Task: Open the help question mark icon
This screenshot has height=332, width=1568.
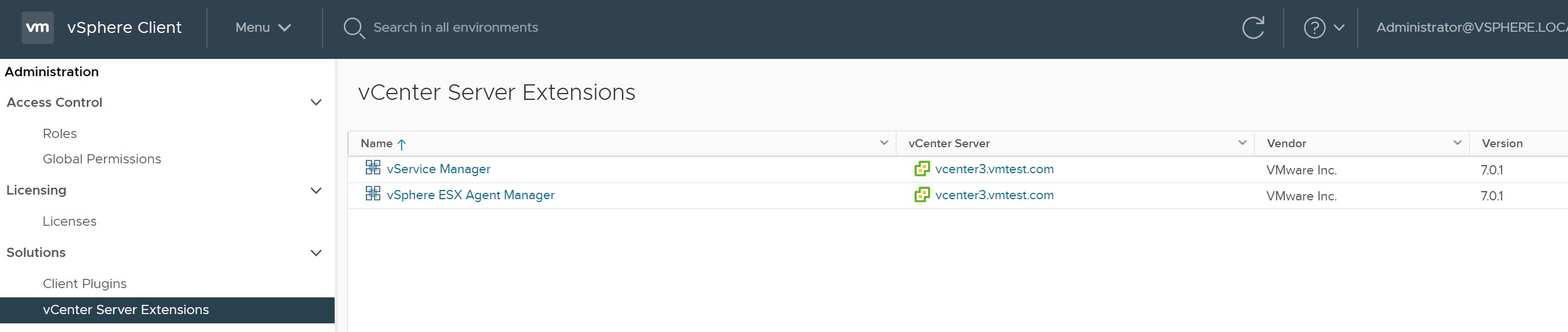Action: pyautogui.click(x=1314, y=27)
